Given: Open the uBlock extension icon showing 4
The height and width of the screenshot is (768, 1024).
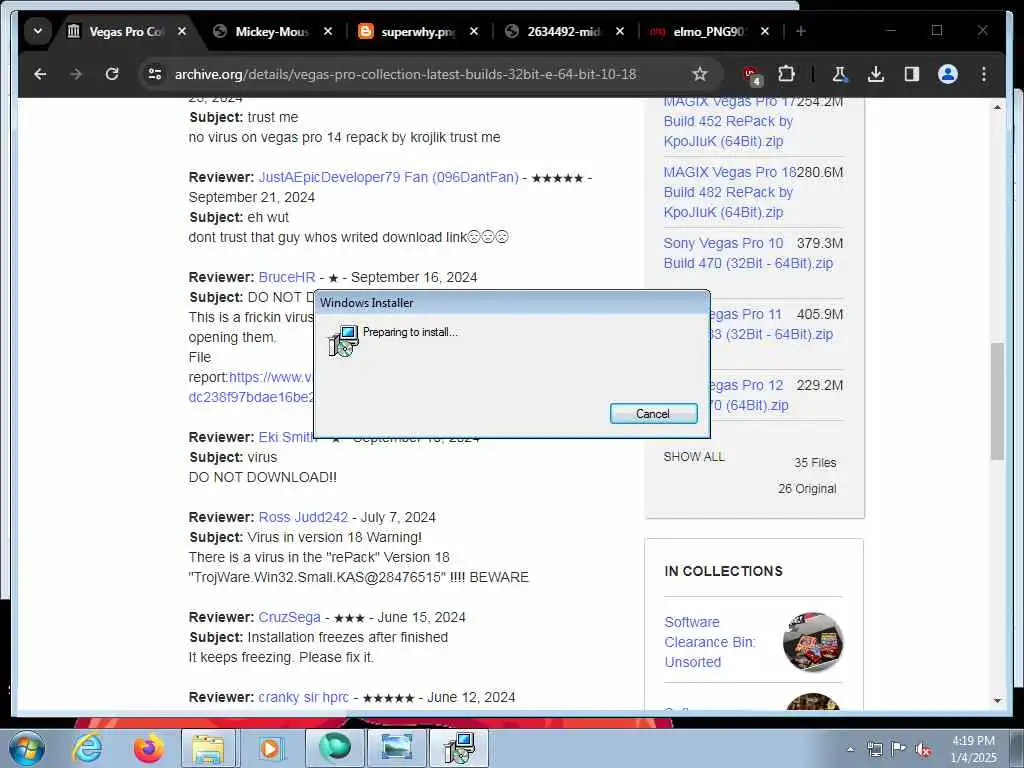Looking at the screenshot, I should click(752, 75).
